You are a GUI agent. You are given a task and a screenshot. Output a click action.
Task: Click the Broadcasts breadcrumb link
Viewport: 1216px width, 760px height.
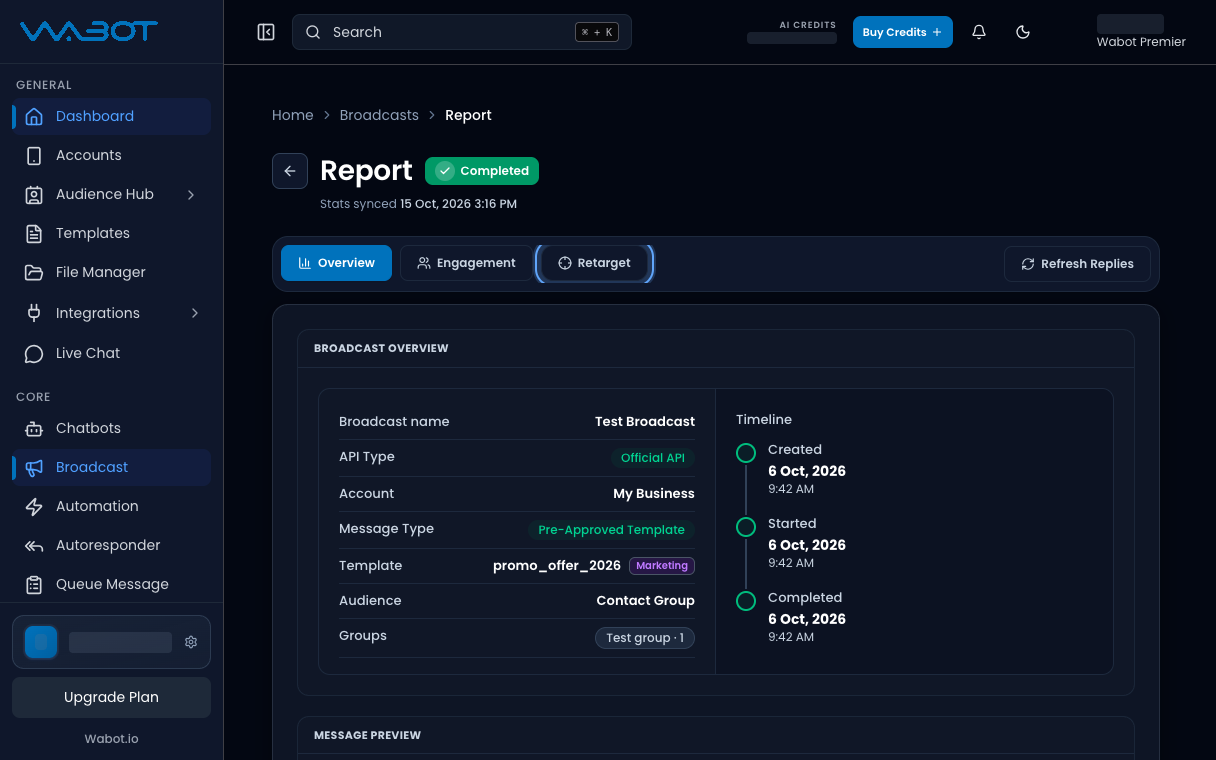pyautogui.click(x=379, y=115)
